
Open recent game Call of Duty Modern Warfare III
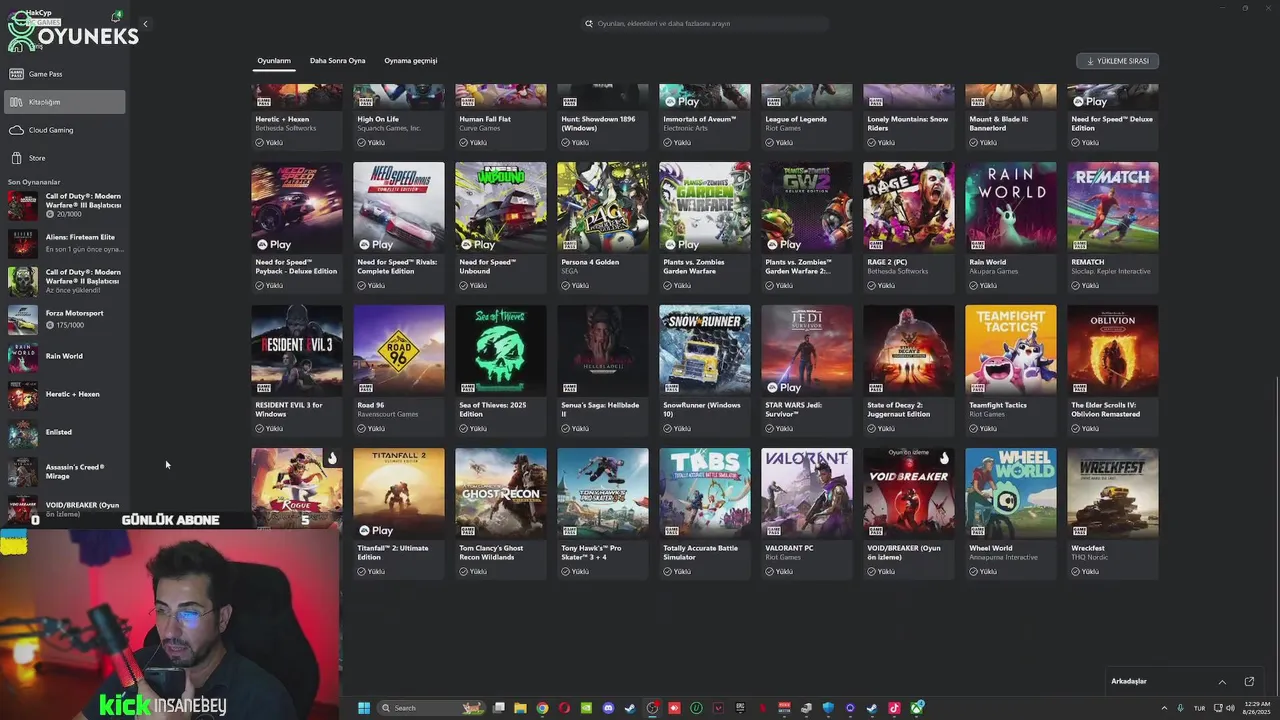tap(64, 205)
